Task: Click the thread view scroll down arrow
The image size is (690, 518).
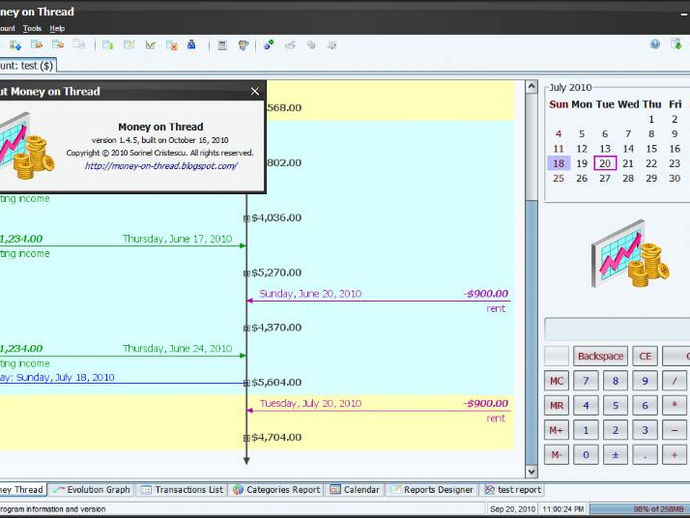Action: (x=532, y=472)
